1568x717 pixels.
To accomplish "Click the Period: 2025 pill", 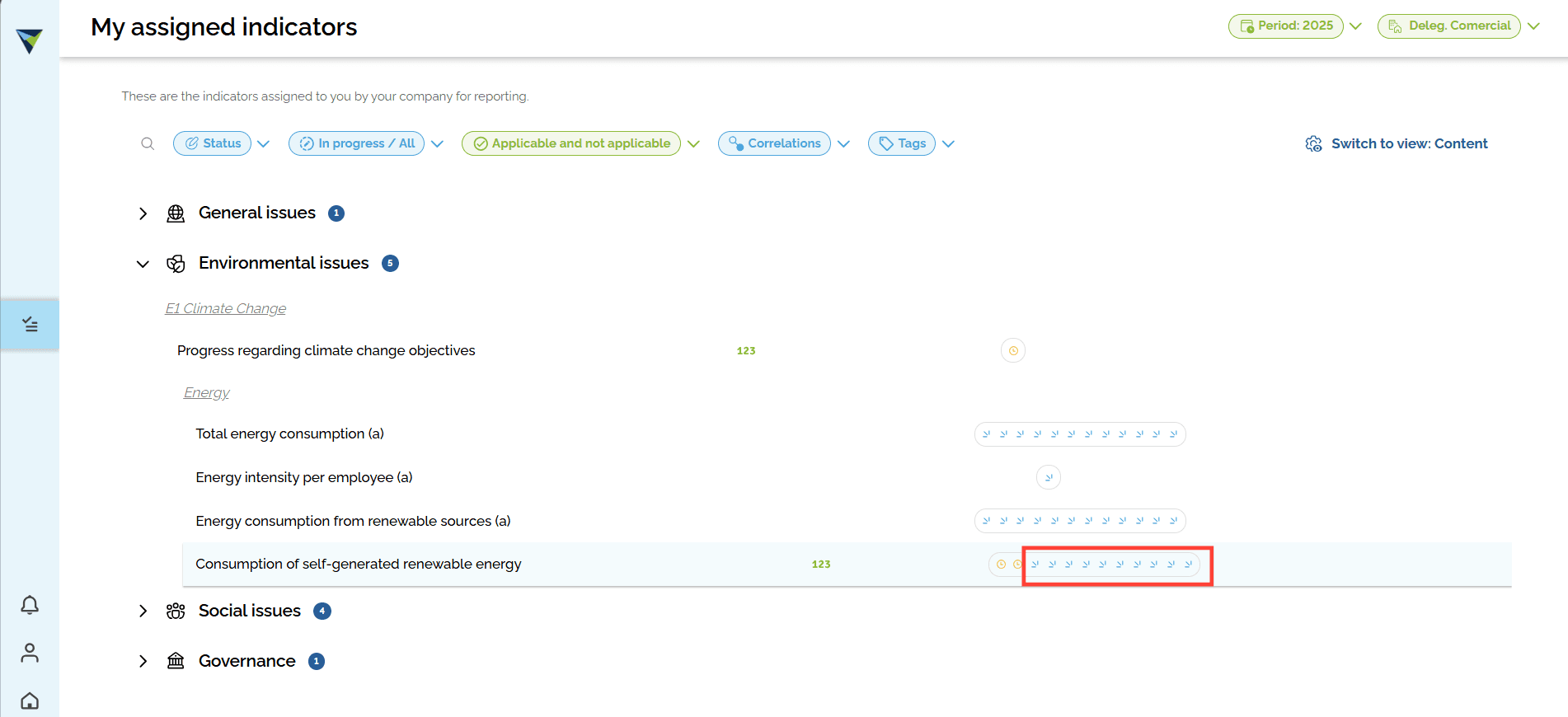I will (1286, 26).
